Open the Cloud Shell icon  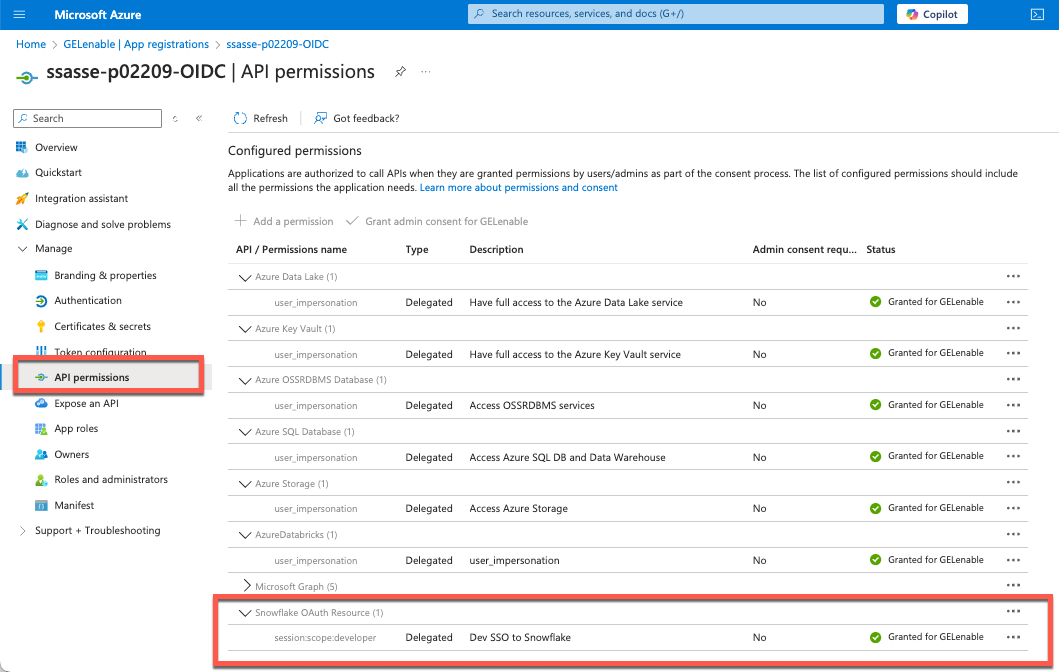[1037, 15]
